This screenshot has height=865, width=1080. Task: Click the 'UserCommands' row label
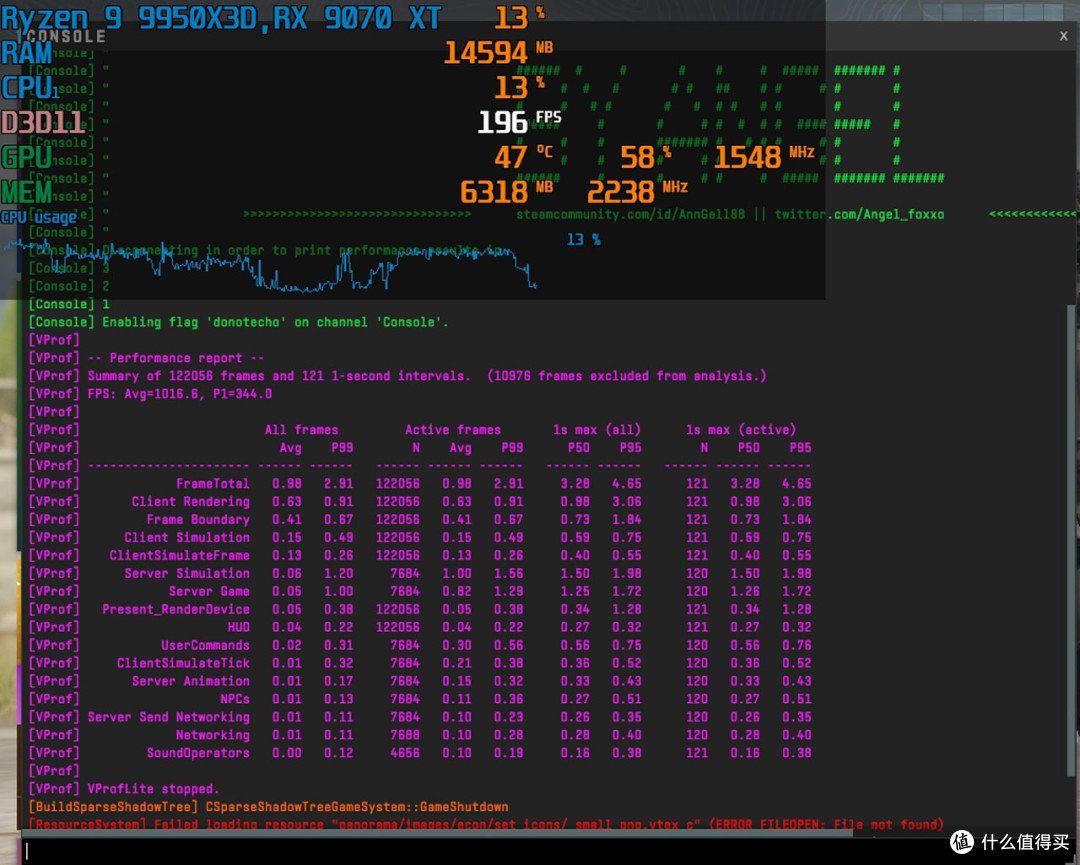206,645
